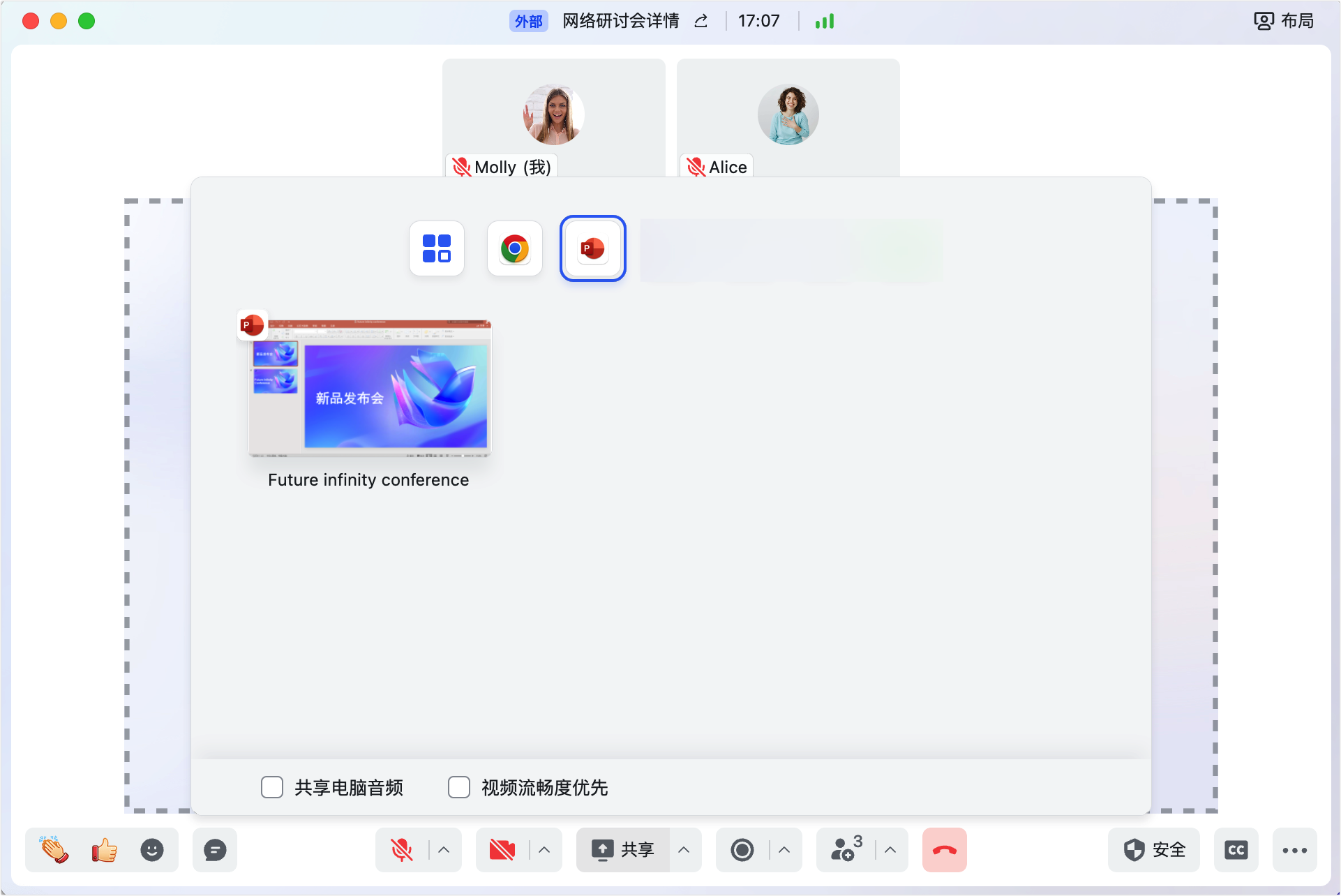Open the more options menu
Image resolution: width=1341 pixels, height=896 pixels.
click(x=1295, y=849)
